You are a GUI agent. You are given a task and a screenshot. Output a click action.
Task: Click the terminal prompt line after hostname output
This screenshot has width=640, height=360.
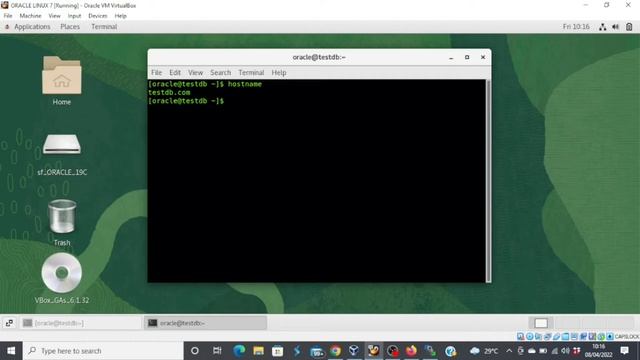[x=186, y=101]
